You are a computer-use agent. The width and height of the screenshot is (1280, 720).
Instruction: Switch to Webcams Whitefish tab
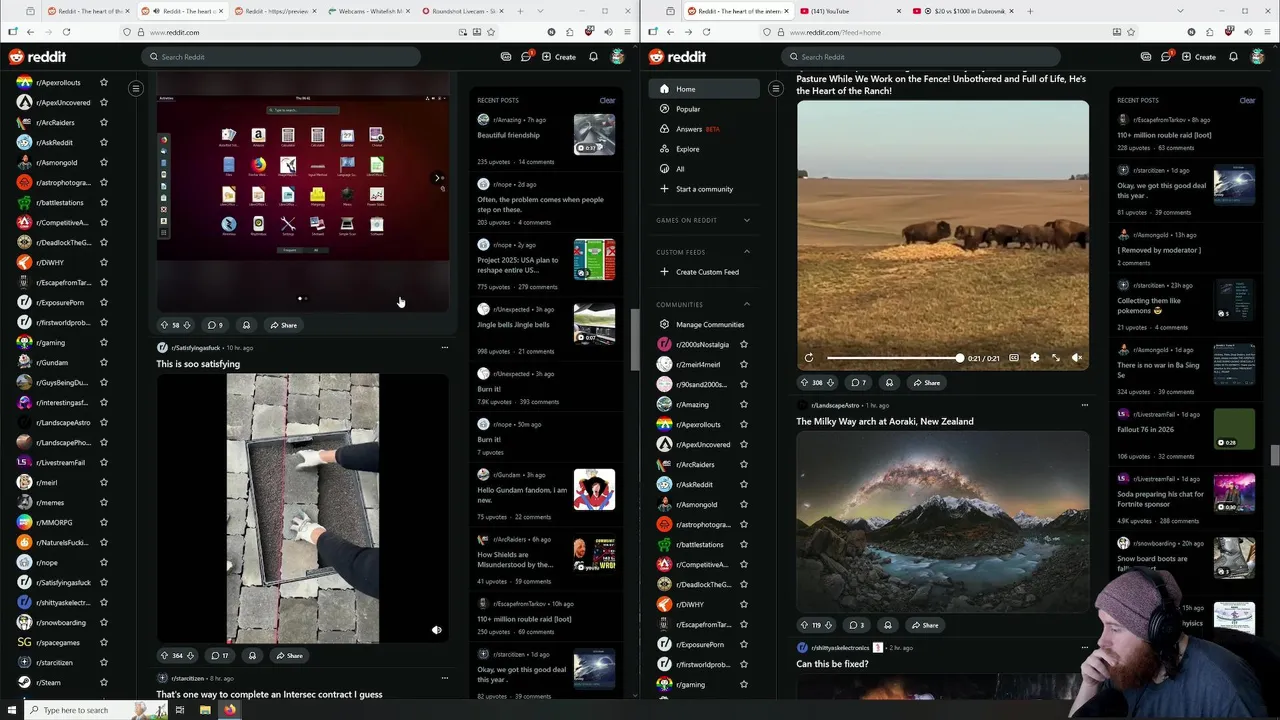click(x=370, y=11)
